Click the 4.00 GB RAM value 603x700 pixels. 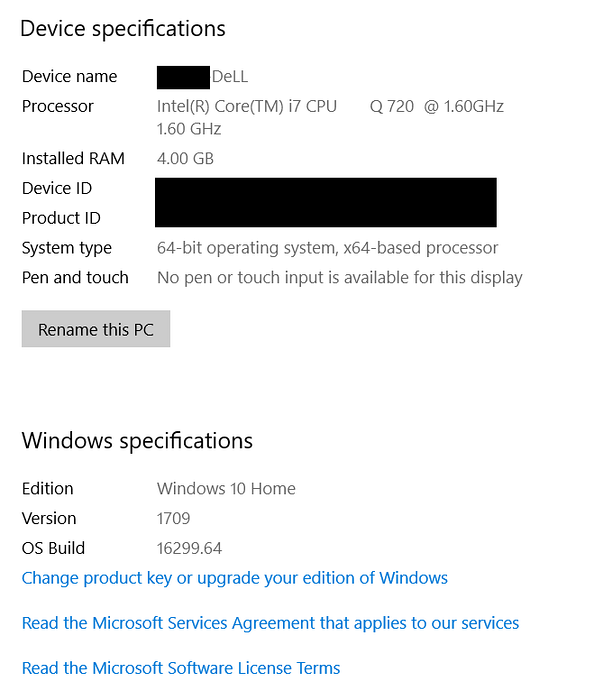click(185, 158)
